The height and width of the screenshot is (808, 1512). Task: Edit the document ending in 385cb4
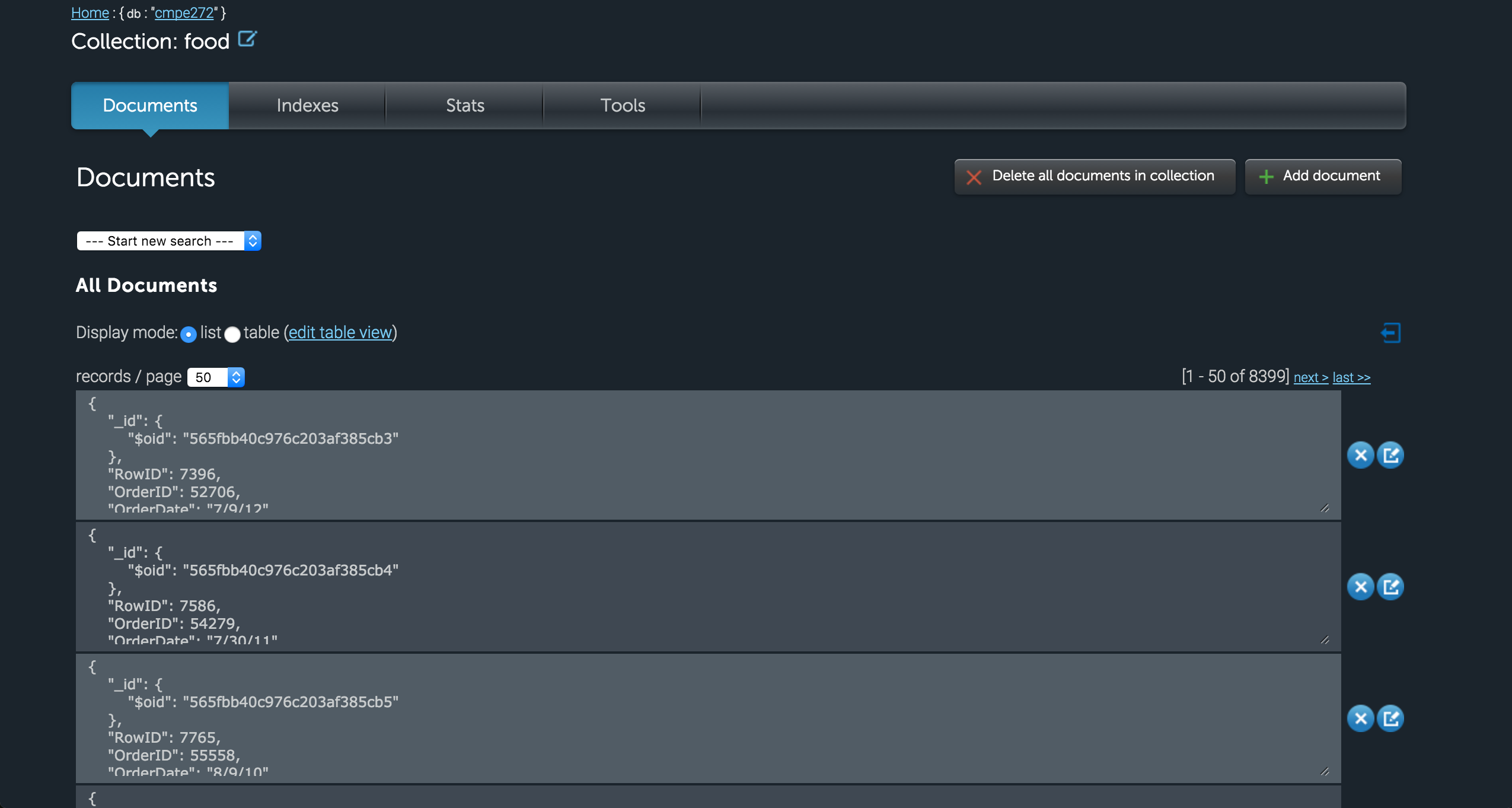[x=1390, y=587]
